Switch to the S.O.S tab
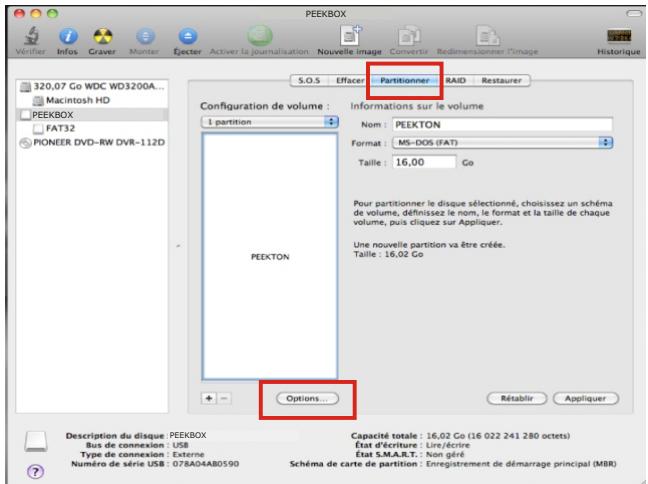 (x=309, y=80)
